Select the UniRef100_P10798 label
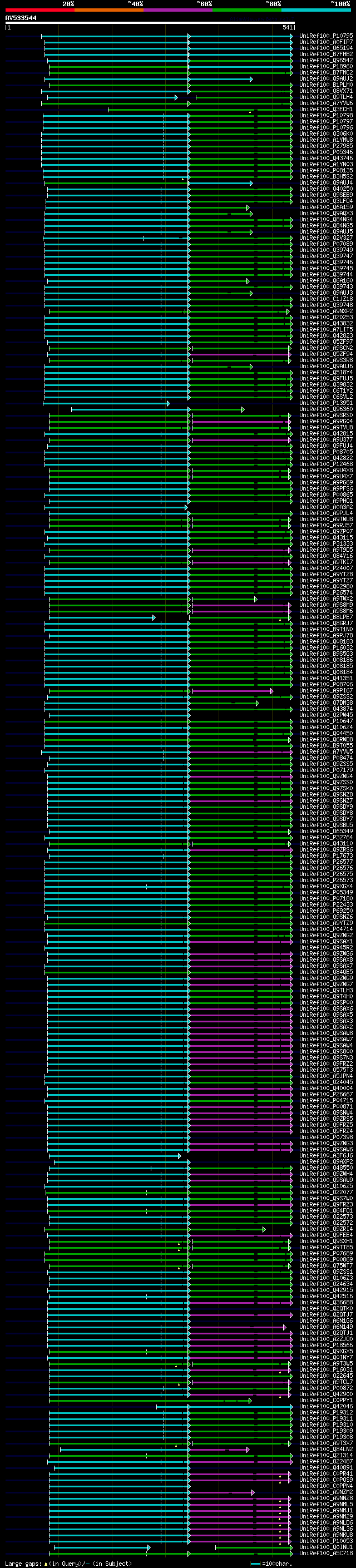Viewport: 356px width, 1568px height. (326, 115)
